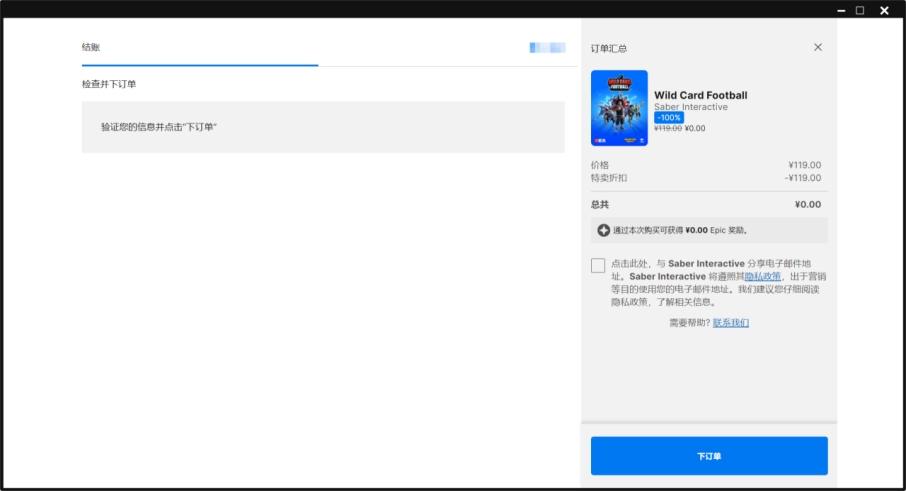Viewport: 906px width, 491px height.
Task: Click the 需要帮助? help text
Action: [689, 322]
